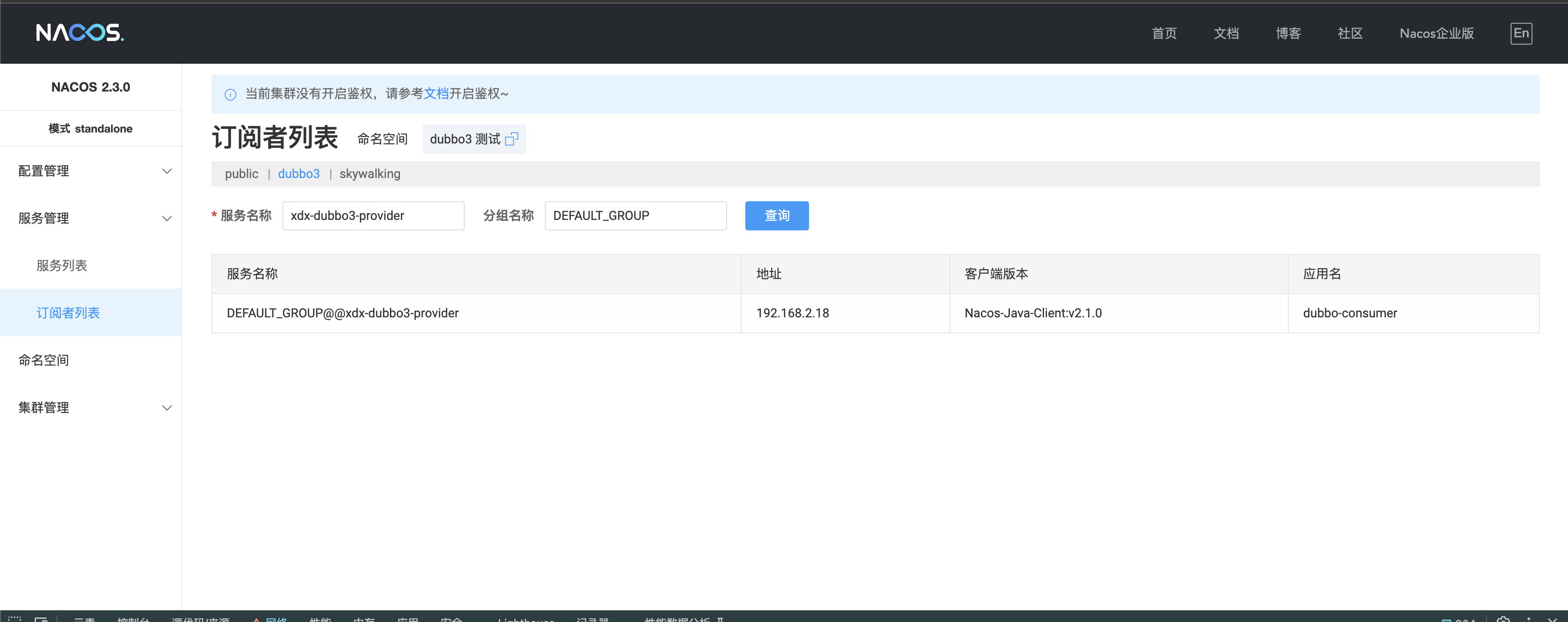Focus the 分组名称 DEFAULT_GROUP field
The width and height of the screenshot is (1568, 622).
click(x=635, y=216)
